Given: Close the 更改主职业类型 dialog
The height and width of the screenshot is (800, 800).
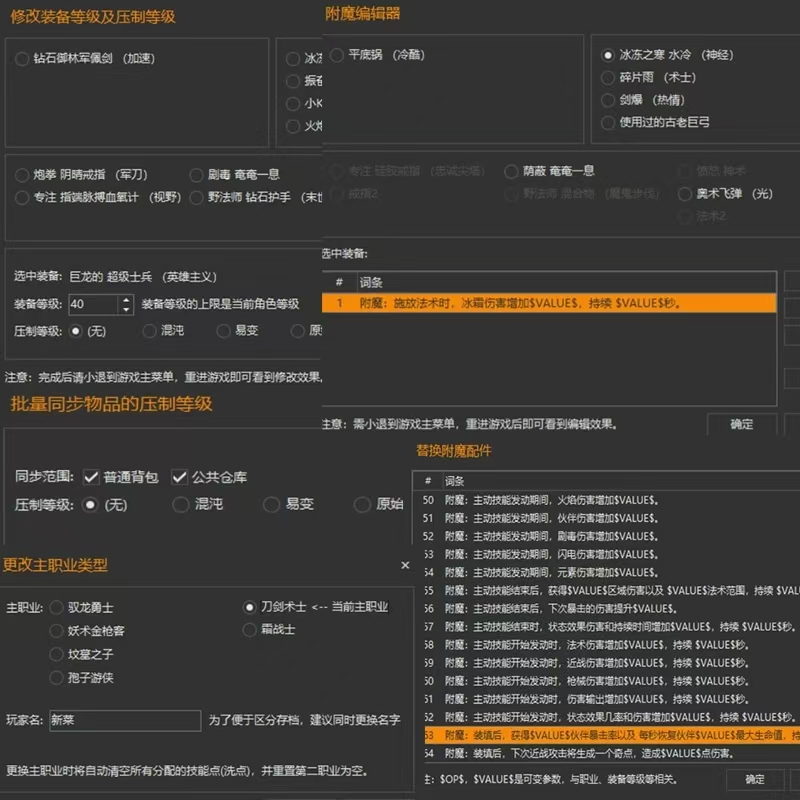Looking at the screenshot, I should (x=405, y=565).
